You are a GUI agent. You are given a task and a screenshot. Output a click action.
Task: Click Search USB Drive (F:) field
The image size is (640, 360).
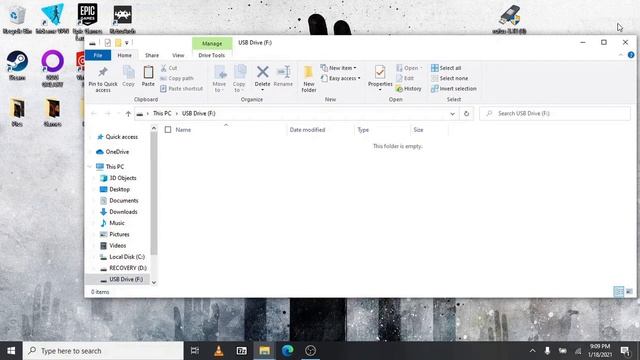click(x=555, y=113)
